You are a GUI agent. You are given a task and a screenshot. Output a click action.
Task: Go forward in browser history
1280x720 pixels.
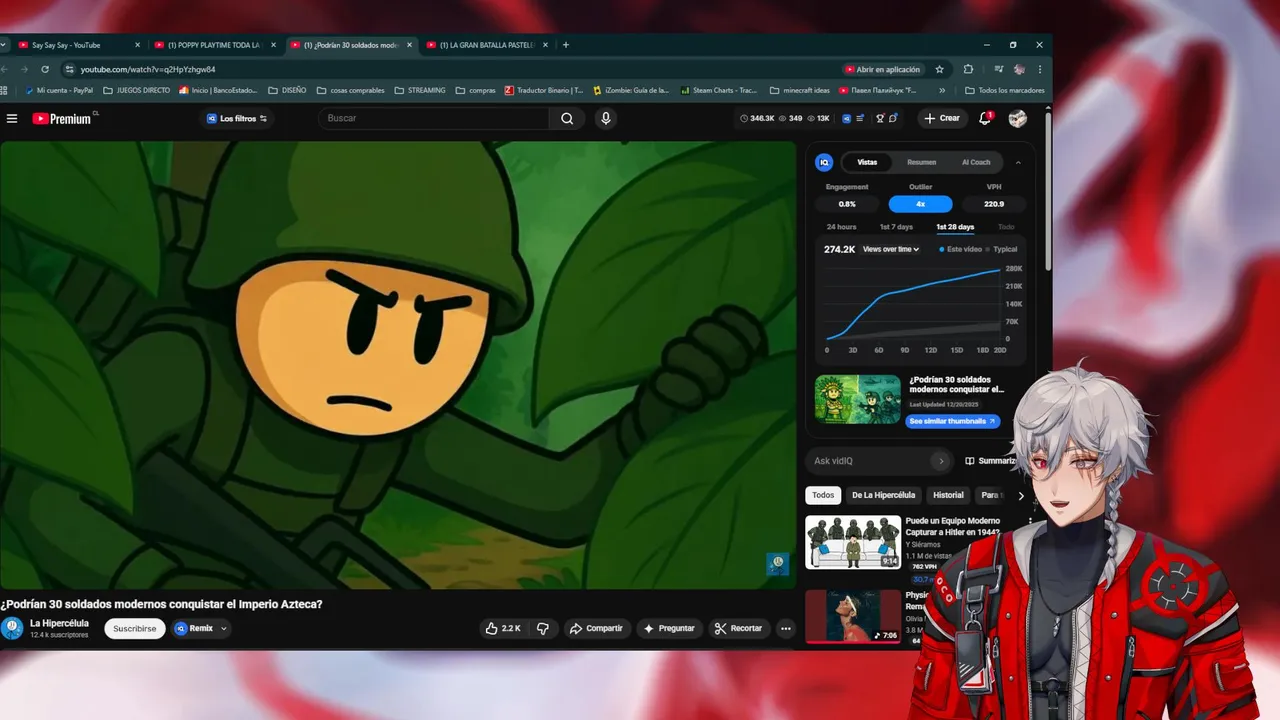tap(24, 69)
